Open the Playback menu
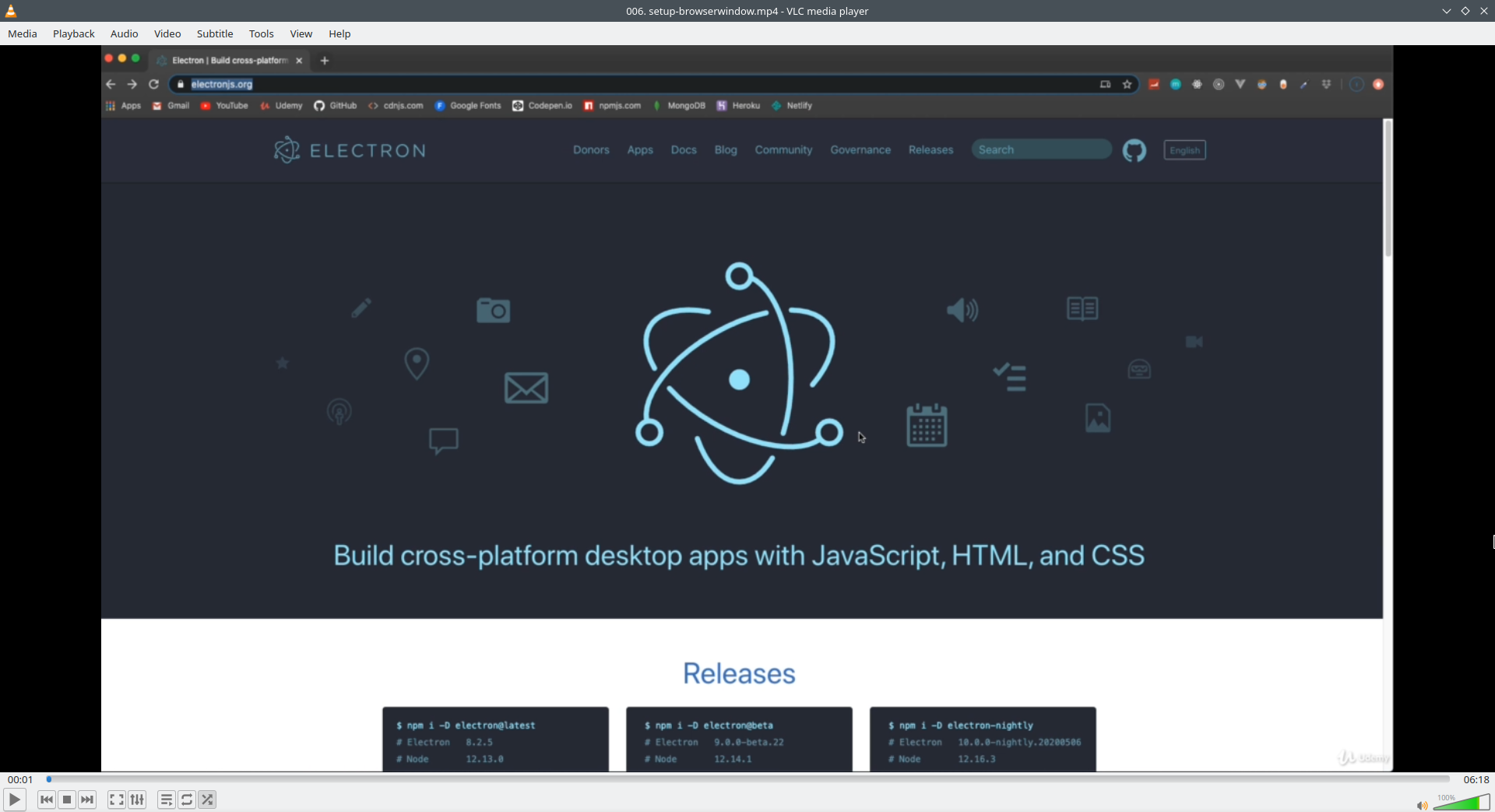Viewport: 1495px width, 812px height. click(x=73, y=33)
